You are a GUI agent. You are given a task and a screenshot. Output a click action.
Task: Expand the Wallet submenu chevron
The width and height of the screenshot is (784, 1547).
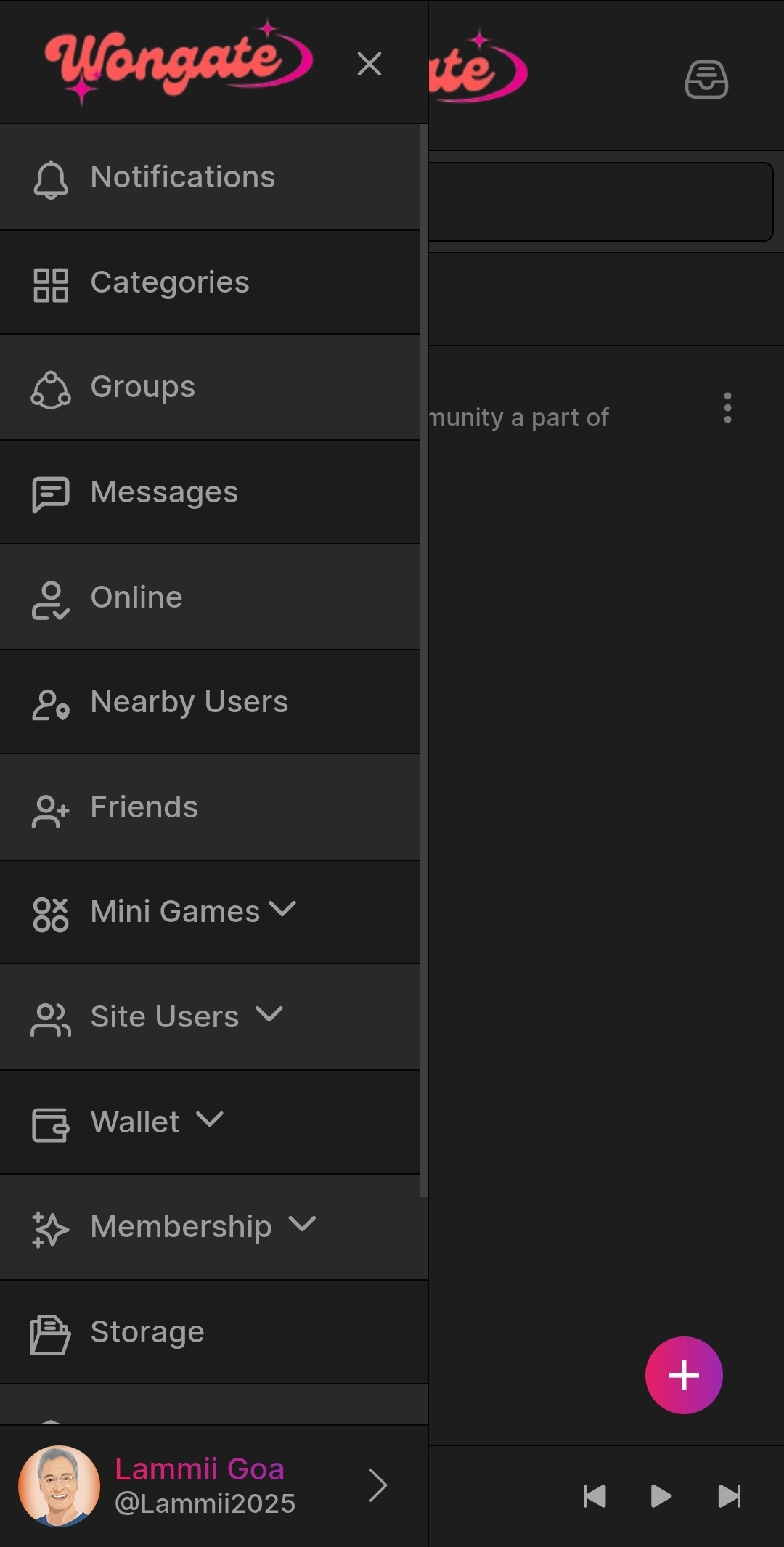pyautogui.click(x=210, y=1119)
